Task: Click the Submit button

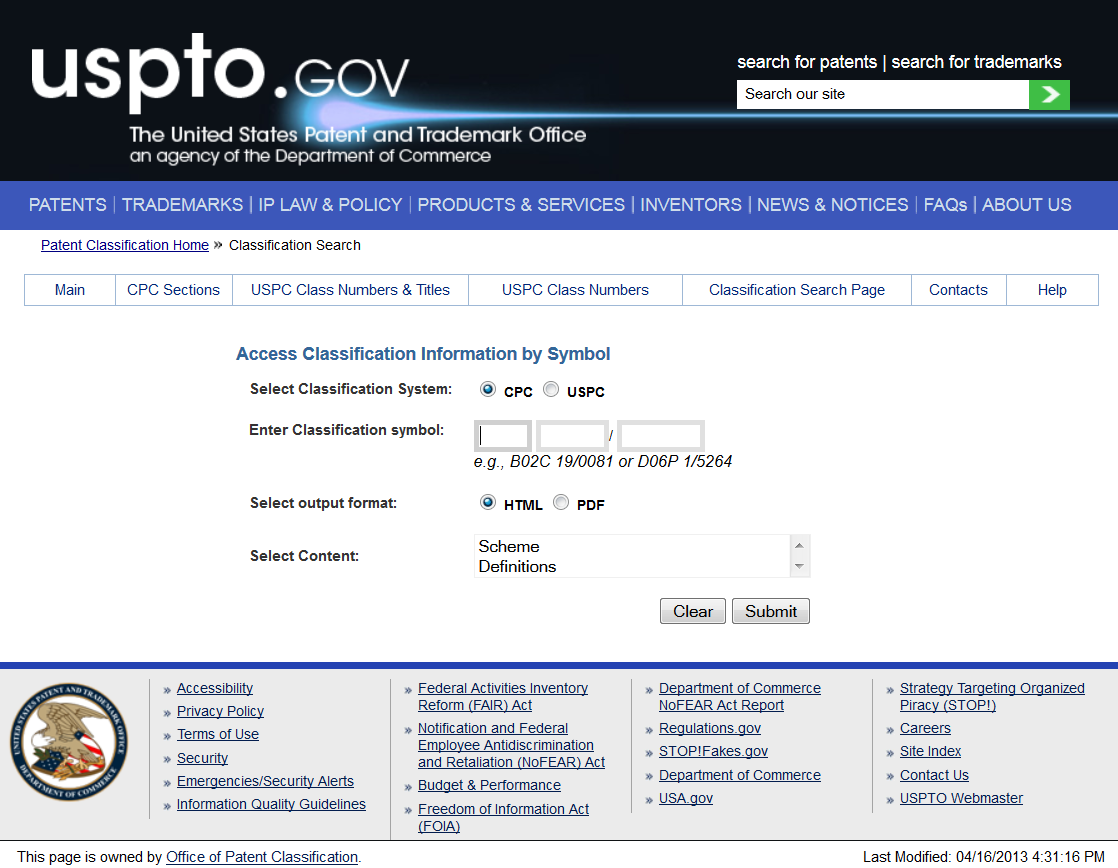Action: (x=771, y=611)
